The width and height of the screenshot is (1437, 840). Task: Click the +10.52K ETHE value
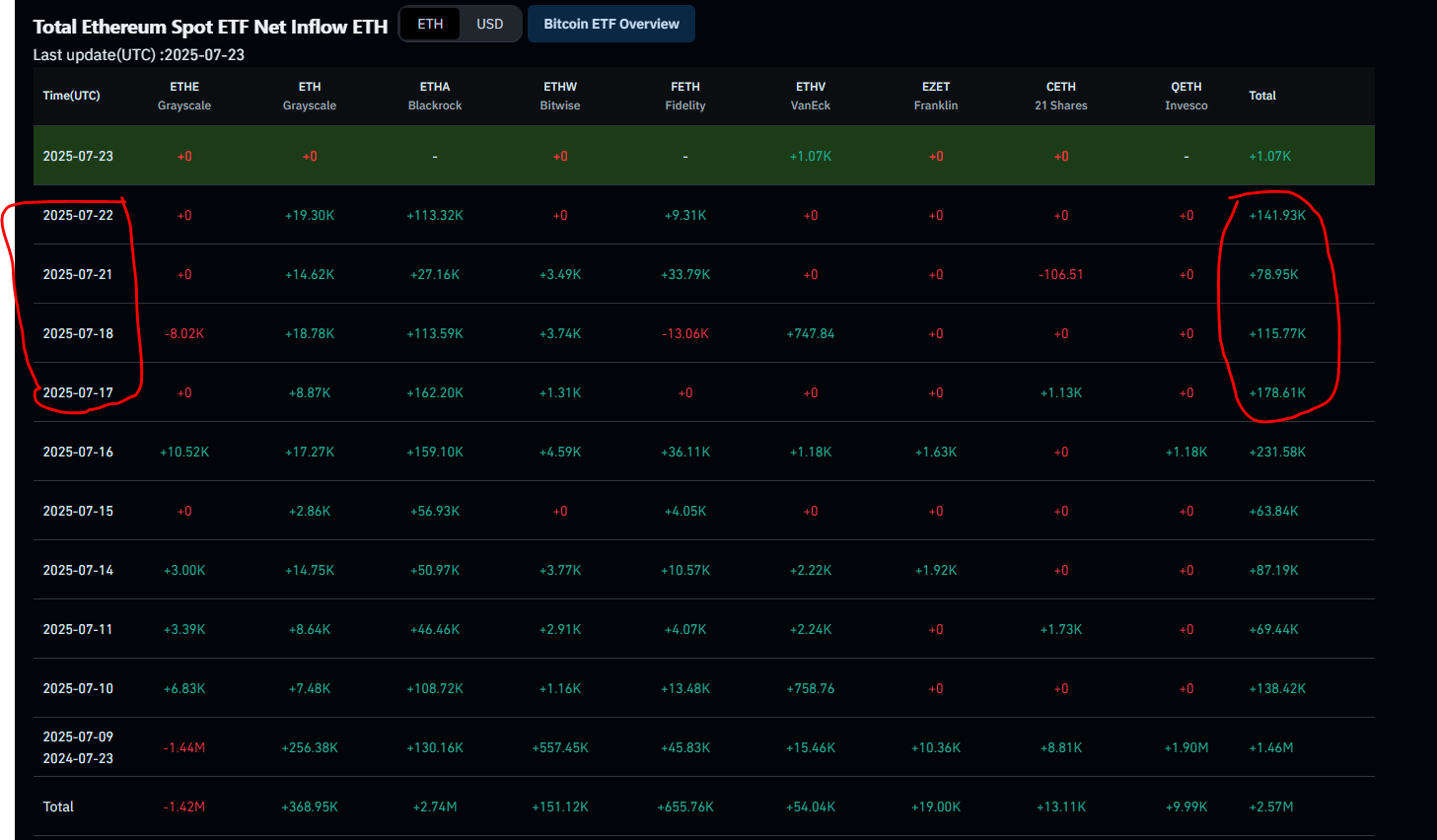[x=184, y=452]
